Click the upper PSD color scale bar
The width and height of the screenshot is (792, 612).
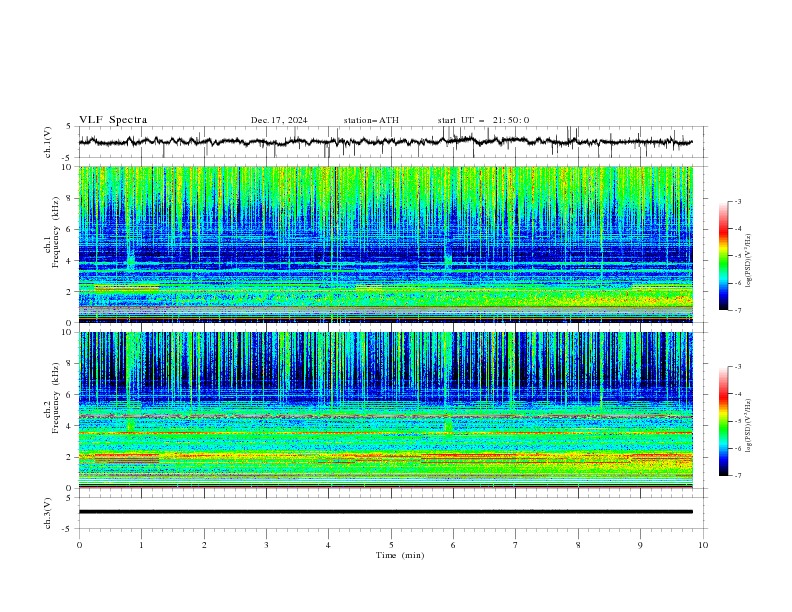(723, 256)
